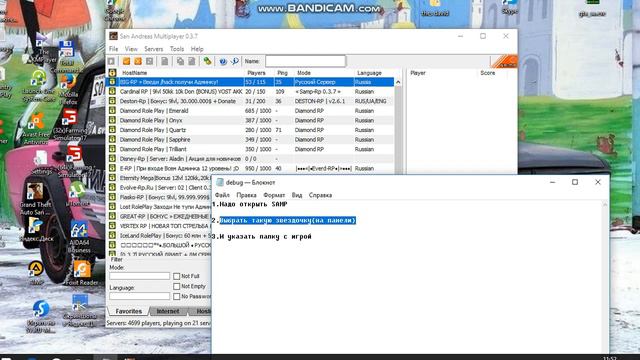Select the Diamond Role Play | Sapphire row

pos(250,140)
